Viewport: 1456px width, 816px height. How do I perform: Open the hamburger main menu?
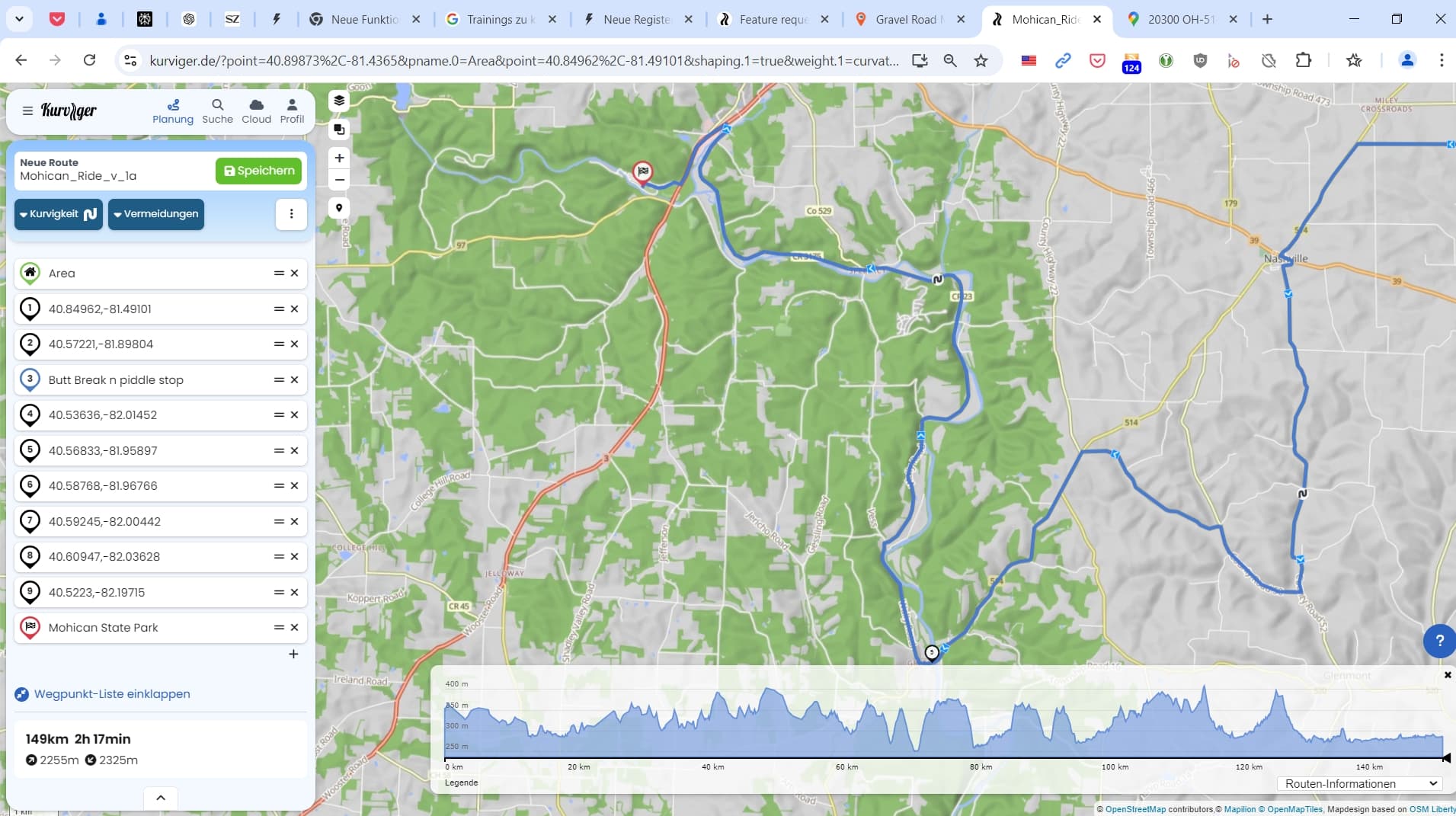pyautogui.click(x=27, y=111)
